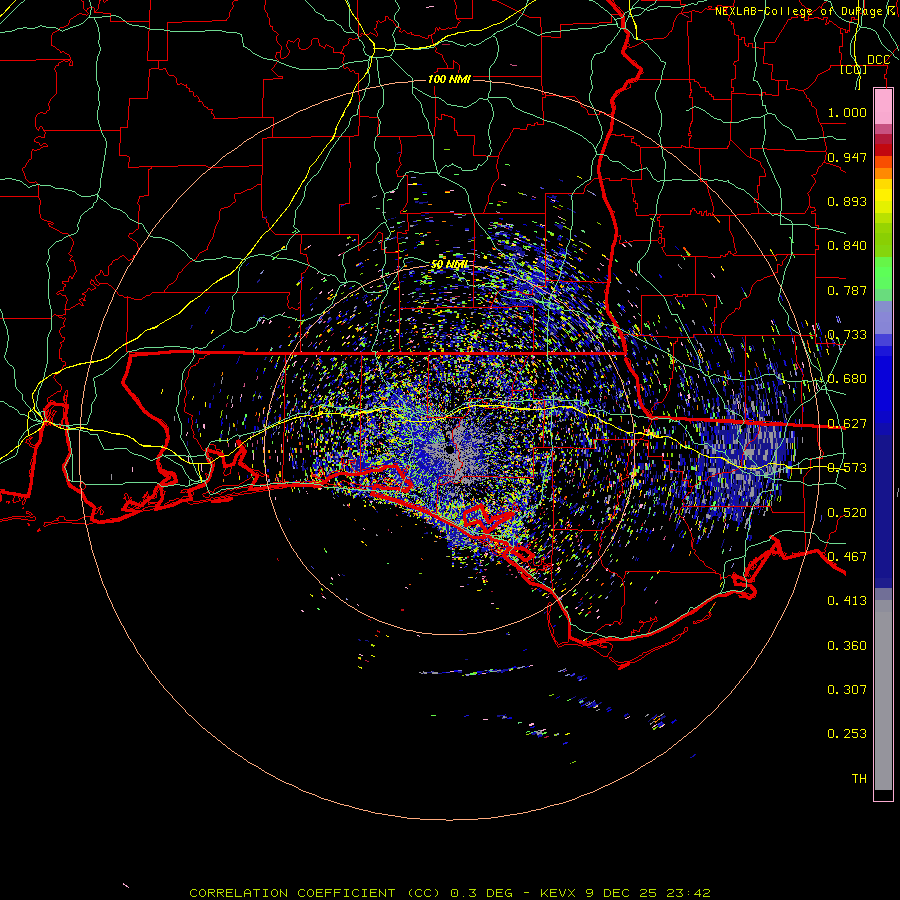Select the 0.253 scale value

847,734
